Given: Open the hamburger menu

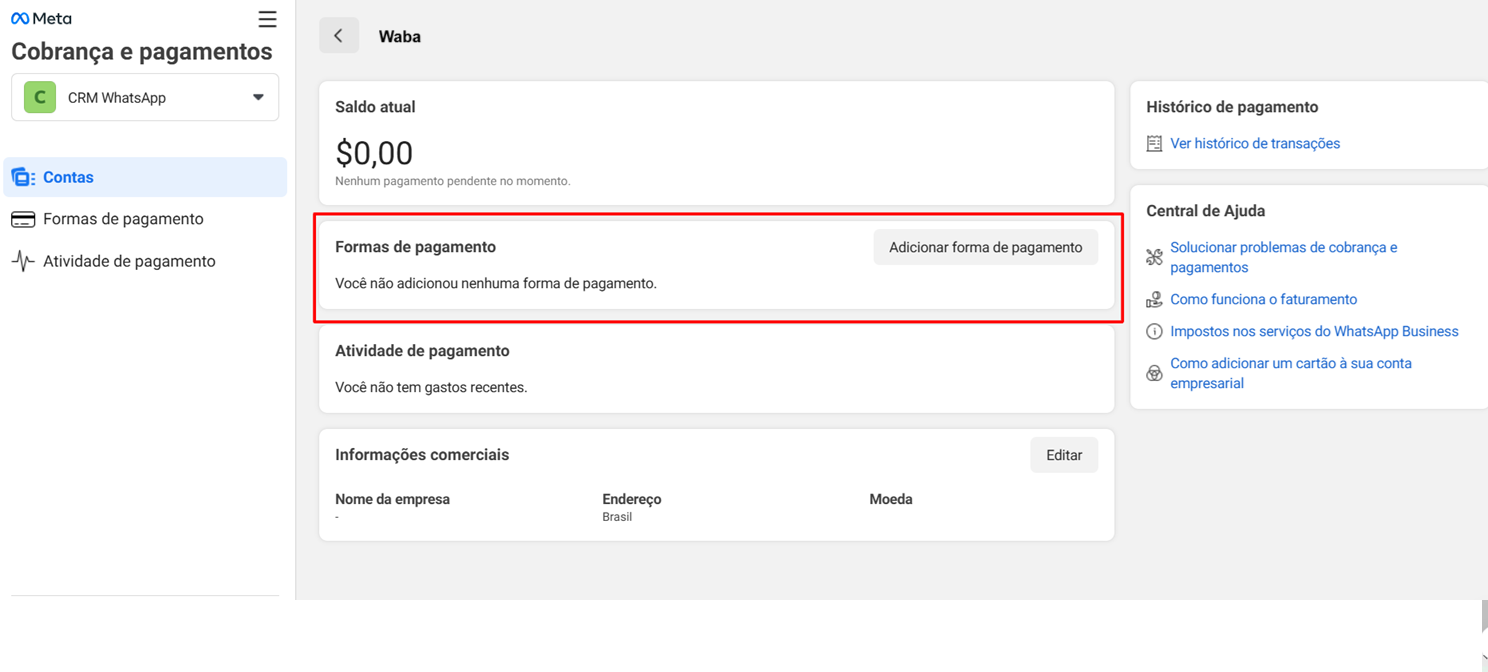Looking at the screenshot, I should click(266, 18).
